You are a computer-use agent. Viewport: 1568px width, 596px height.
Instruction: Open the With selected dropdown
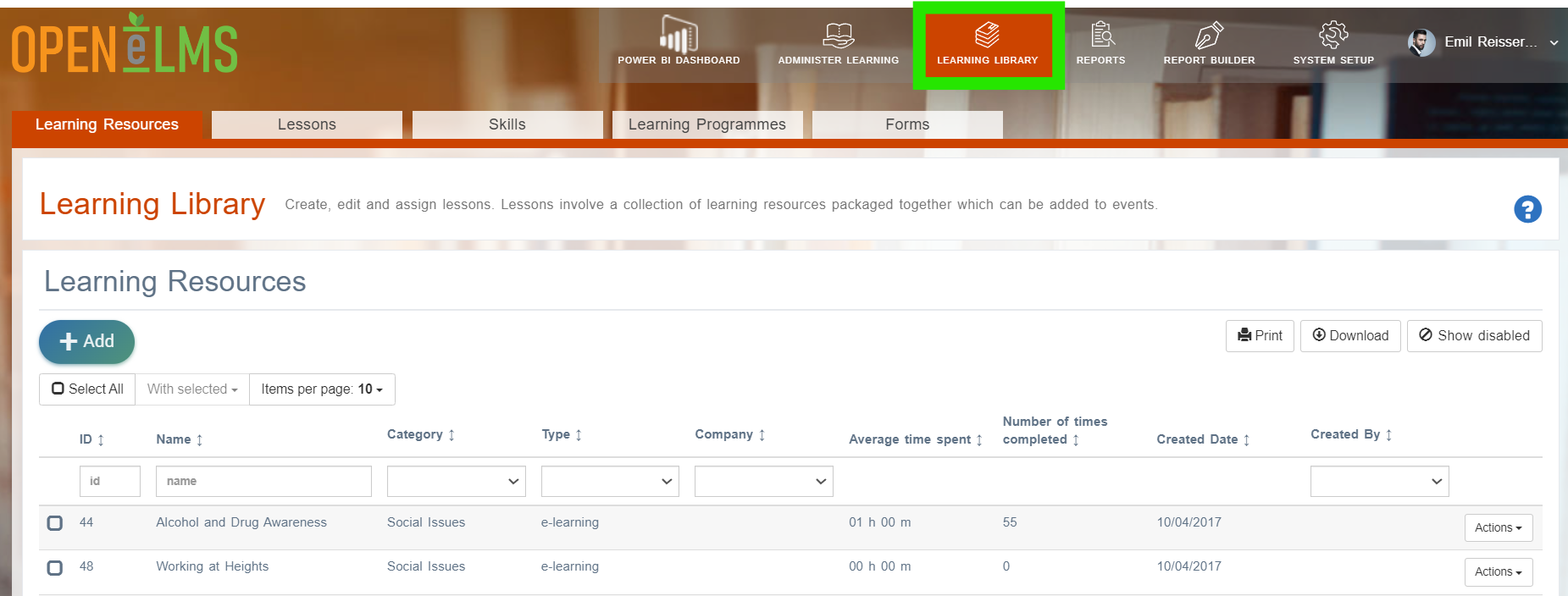[x=192, y=389]
